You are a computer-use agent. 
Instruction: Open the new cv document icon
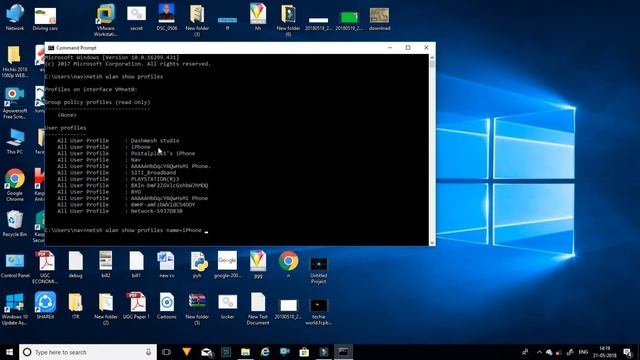[x=167, y=264]
